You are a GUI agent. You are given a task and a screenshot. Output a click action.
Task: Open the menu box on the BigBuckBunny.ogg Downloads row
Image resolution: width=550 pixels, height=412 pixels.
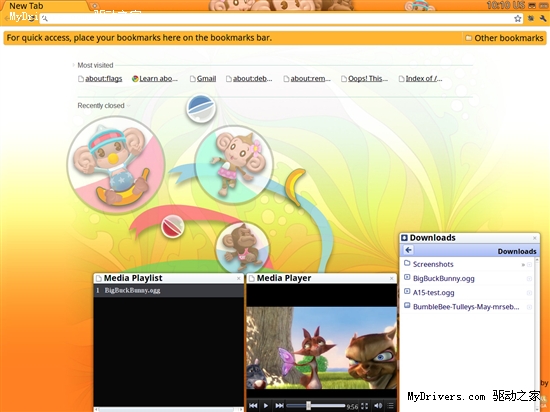pos(529,279)
